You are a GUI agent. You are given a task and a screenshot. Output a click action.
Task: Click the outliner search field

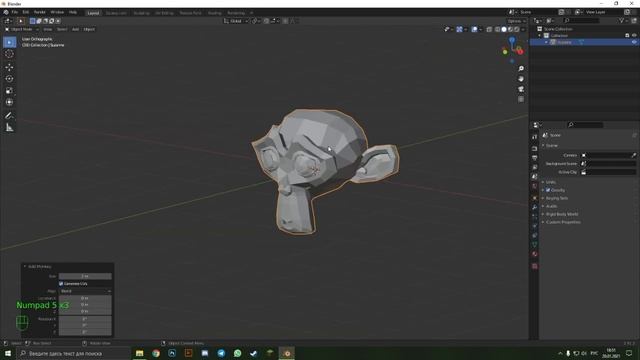click(x=581, y=20)
